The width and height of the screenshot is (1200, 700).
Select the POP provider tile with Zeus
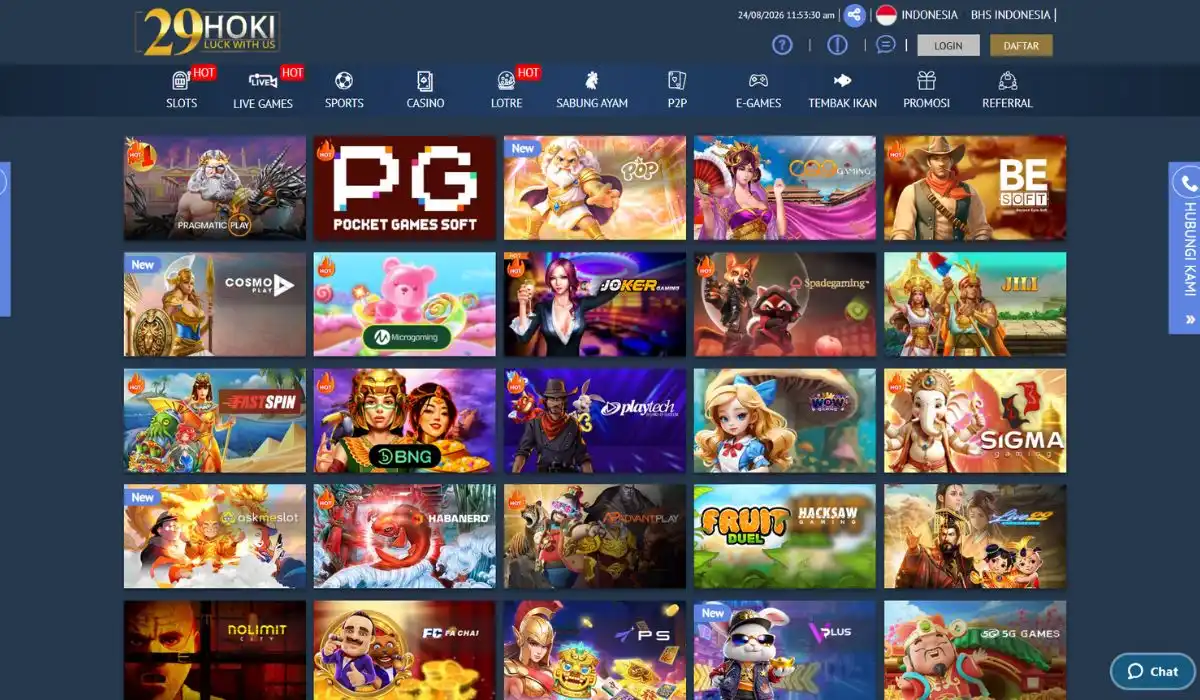coord(595,188)
